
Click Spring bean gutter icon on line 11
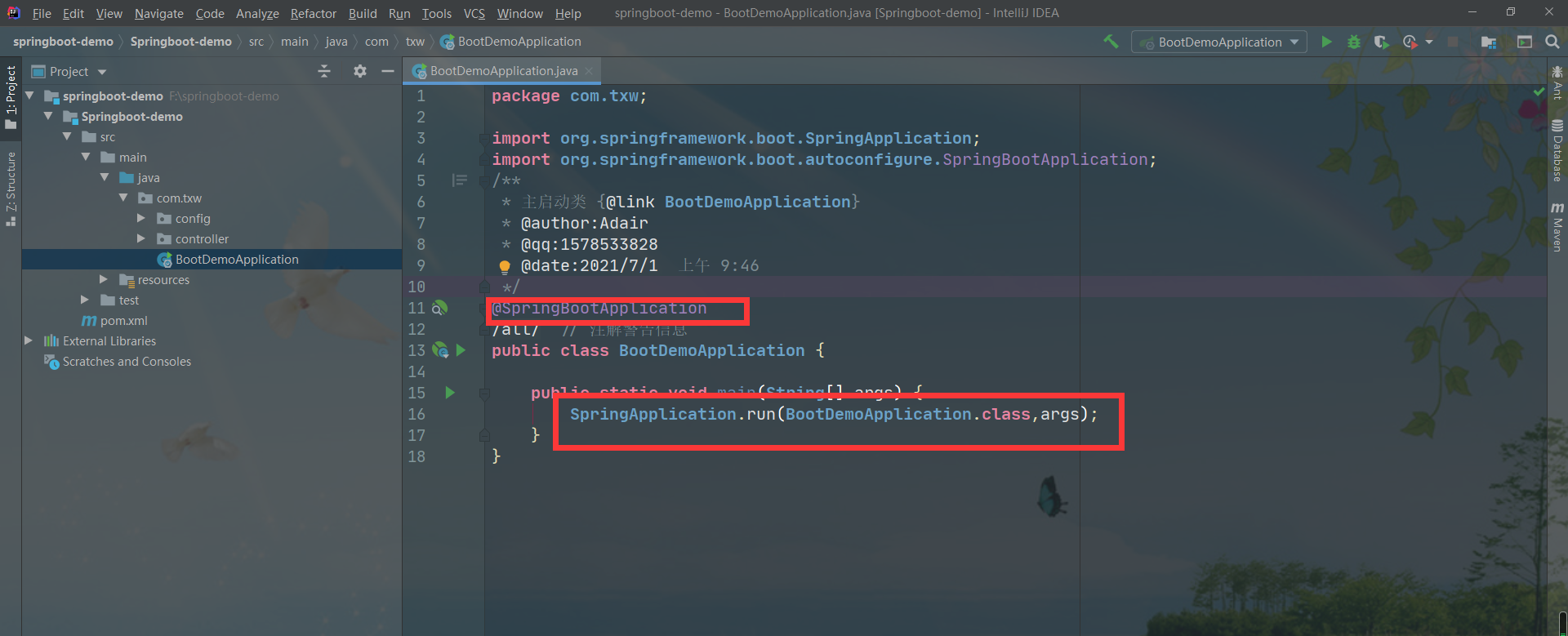(439, 308)
